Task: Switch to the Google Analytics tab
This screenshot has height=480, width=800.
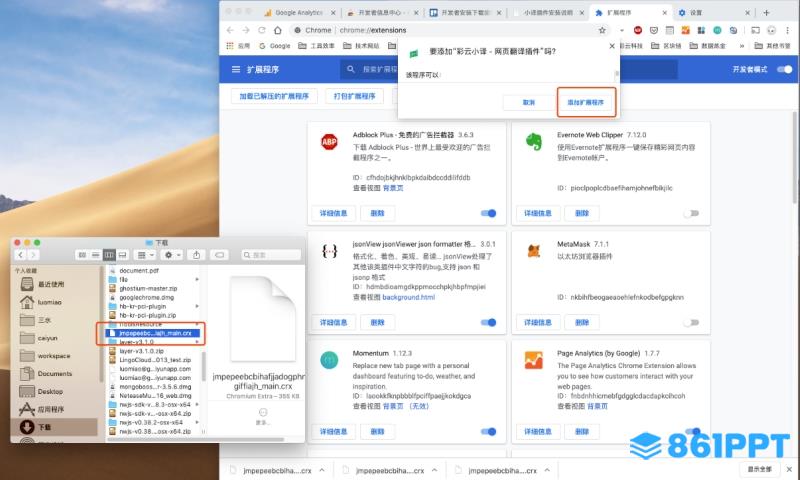Action: (299, 12)
